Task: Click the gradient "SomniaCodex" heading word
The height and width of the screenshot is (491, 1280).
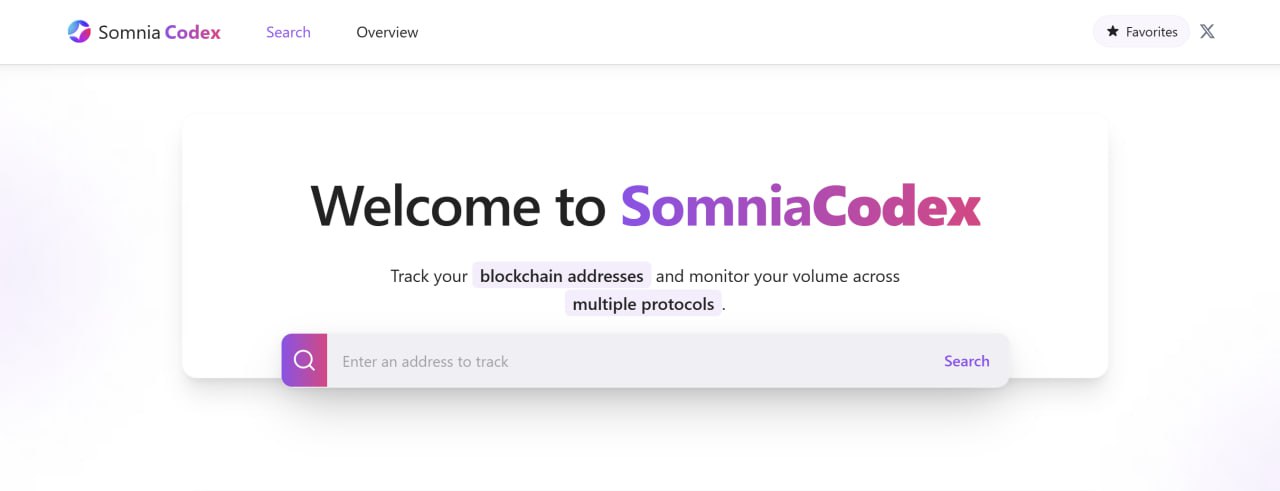Action: point(801,206)
